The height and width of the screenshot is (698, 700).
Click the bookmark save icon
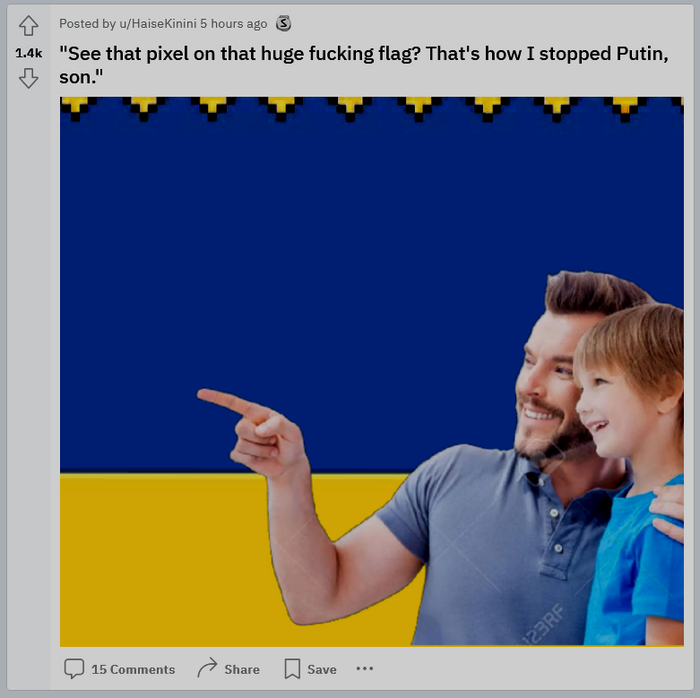coord(291,669)
